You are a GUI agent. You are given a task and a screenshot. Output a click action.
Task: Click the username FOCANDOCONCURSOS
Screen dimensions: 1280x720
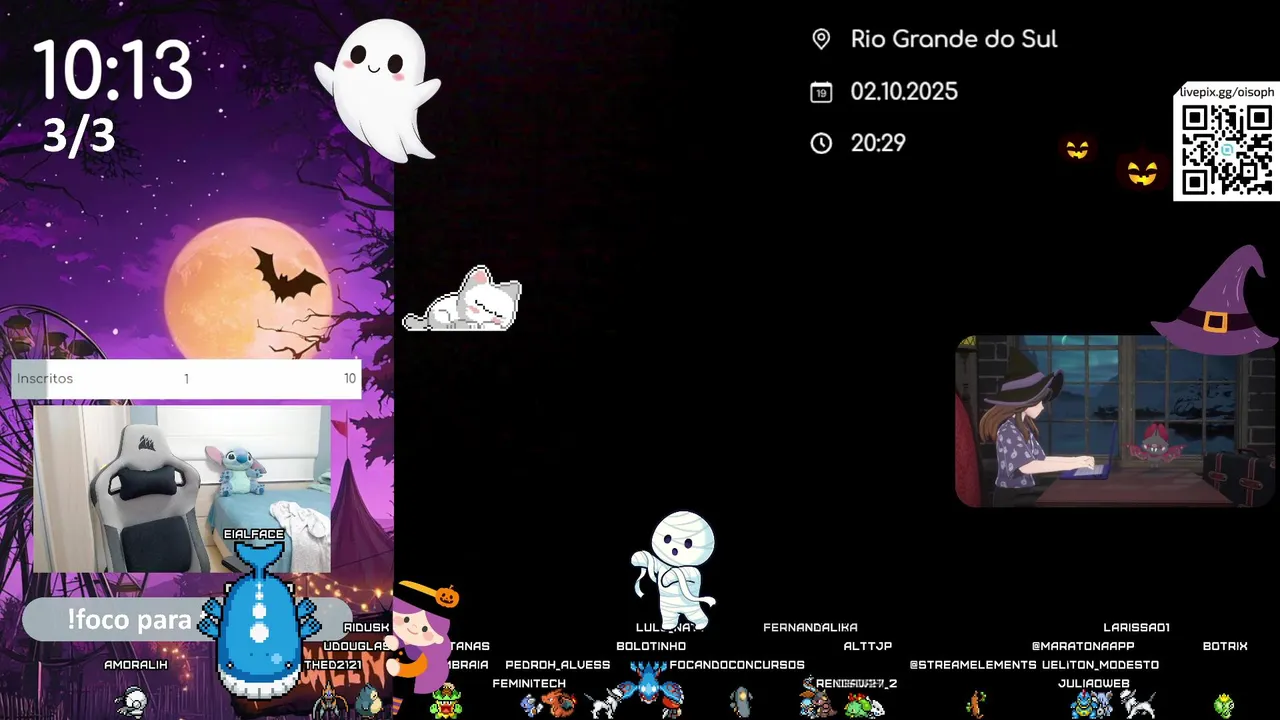pyautogui.click(x=737, y=665)
